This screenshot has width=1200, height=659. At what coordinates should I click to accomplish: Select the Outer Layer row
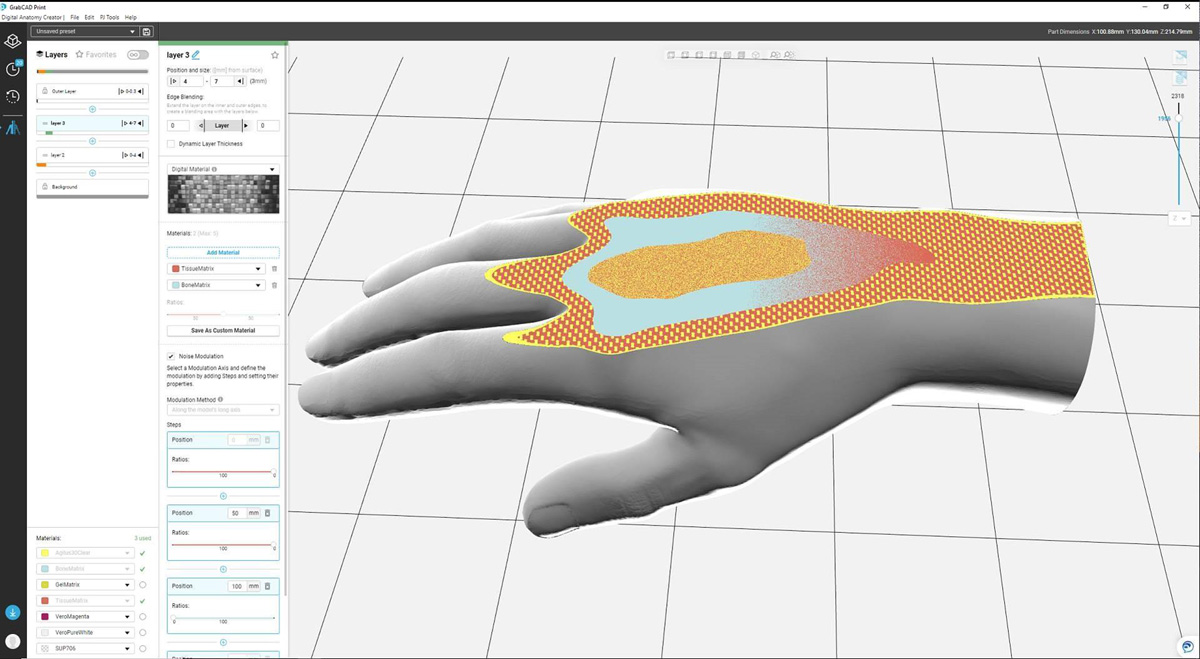coord(93,91)
